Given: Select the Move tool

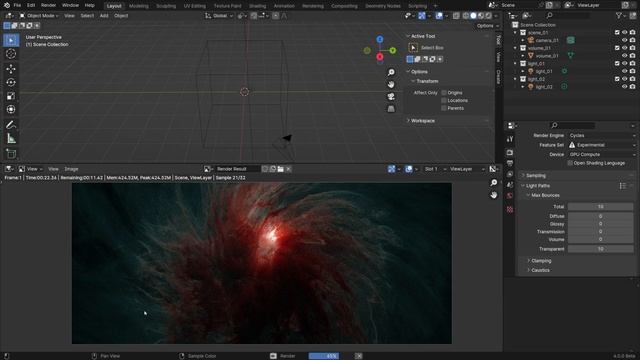Looking at the screenshot, I should [11, 69].
